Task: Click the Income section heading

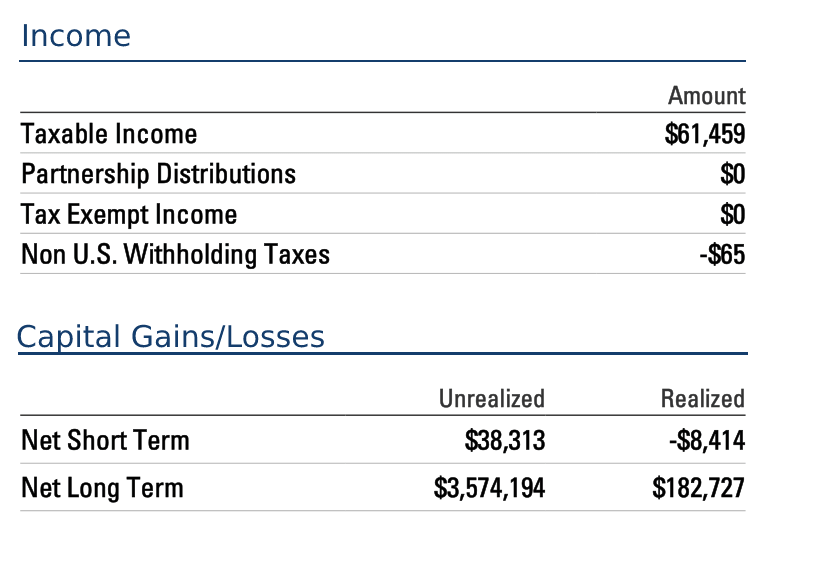Action: (x=76, y=36)
